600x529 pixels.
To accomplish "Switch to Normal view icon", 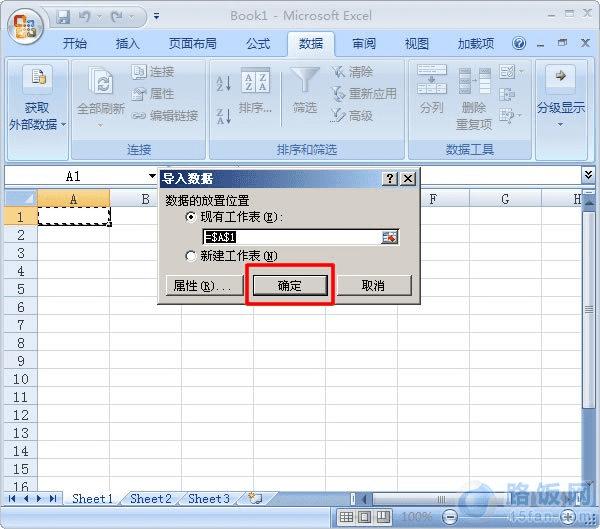I will point(346,518).
